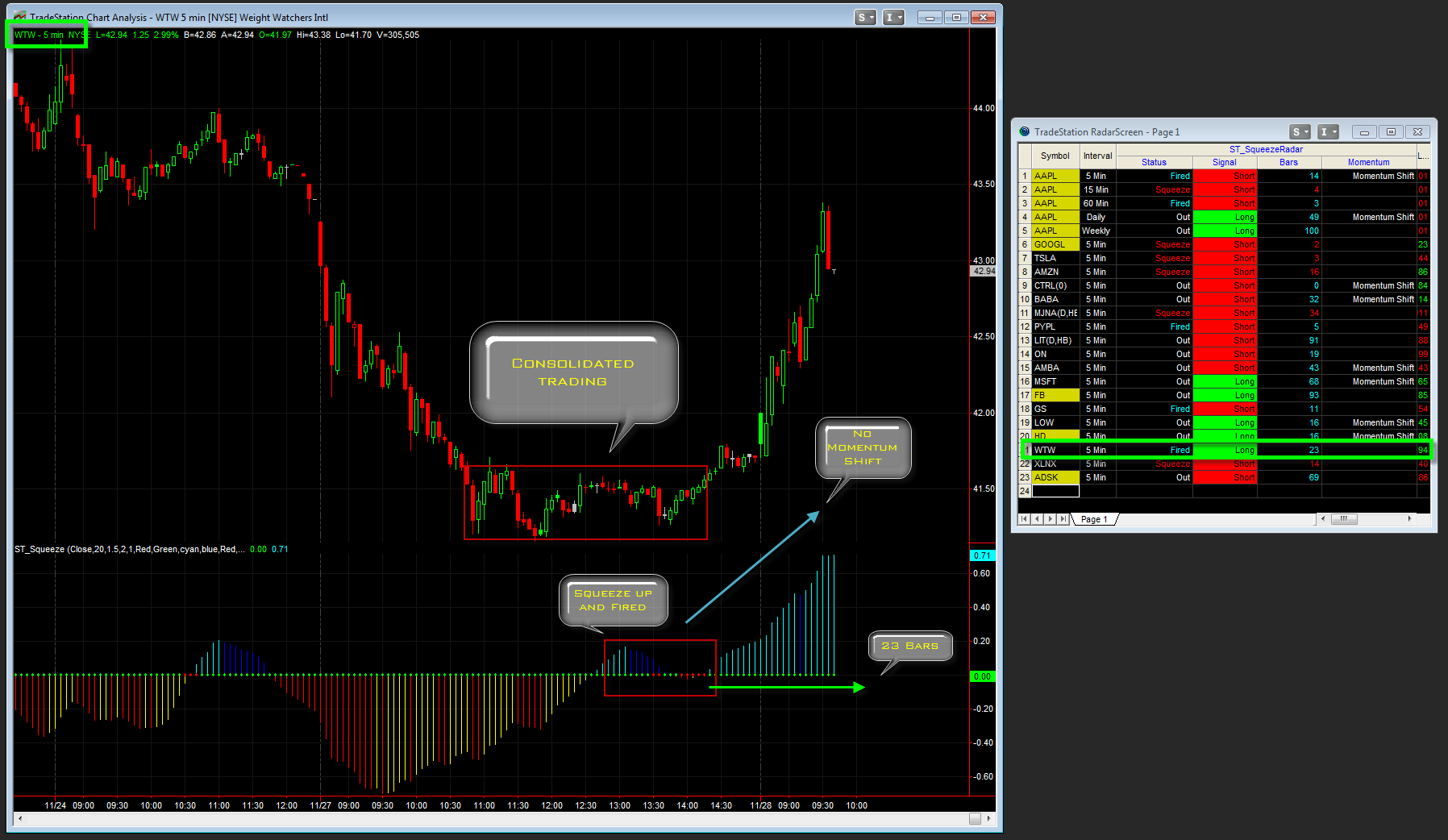This screenshot has width=1448, height=840.
Task: Click the 42.94 last price marker on price axis
Action: [x=983, y=271]
